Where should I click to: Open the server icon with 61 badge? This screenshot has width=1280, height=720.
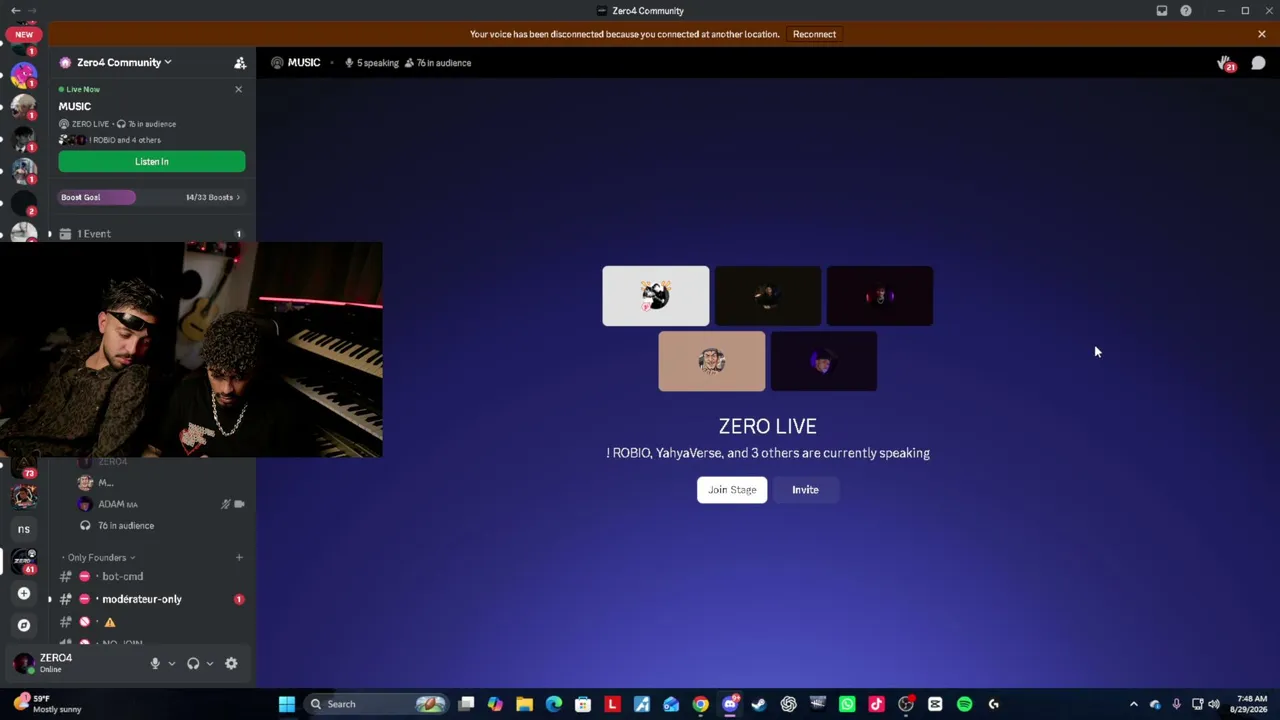(24, 561)
